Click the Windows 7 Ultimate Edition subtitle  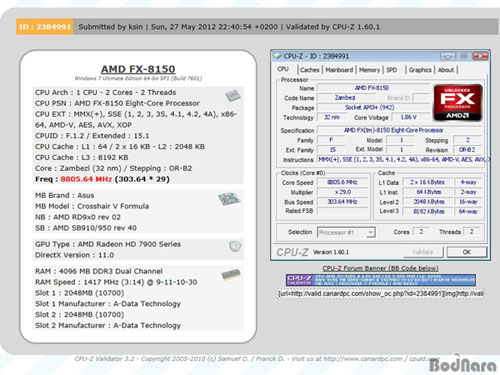(x=138, y=79)
